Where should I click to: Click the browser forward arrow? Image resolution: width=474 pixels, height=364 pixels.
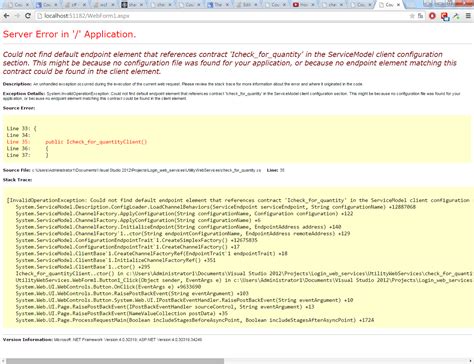(x=17, y=16)
